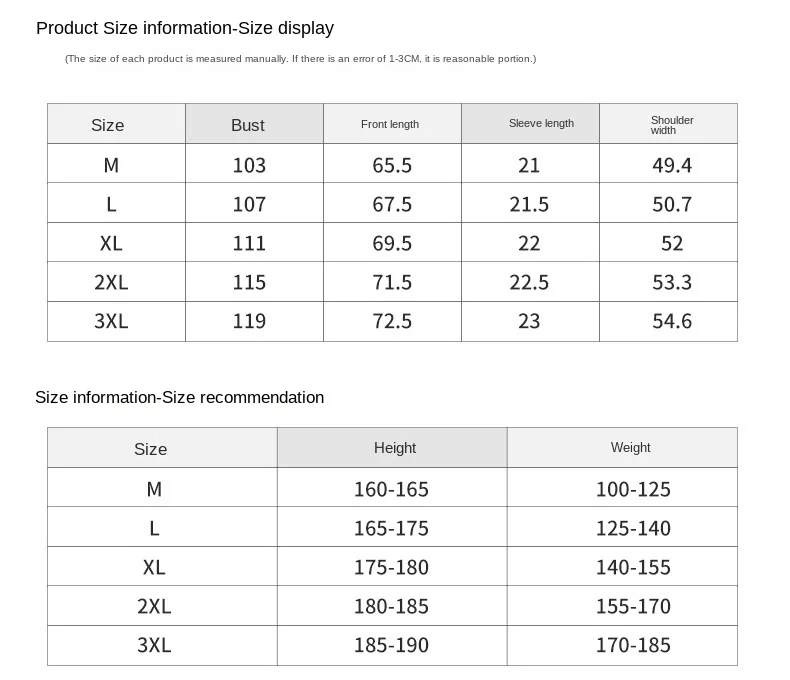This screenshot has height=680, width=790.
Task: Click the Sleeve length column header
Action: pos(541,124)
